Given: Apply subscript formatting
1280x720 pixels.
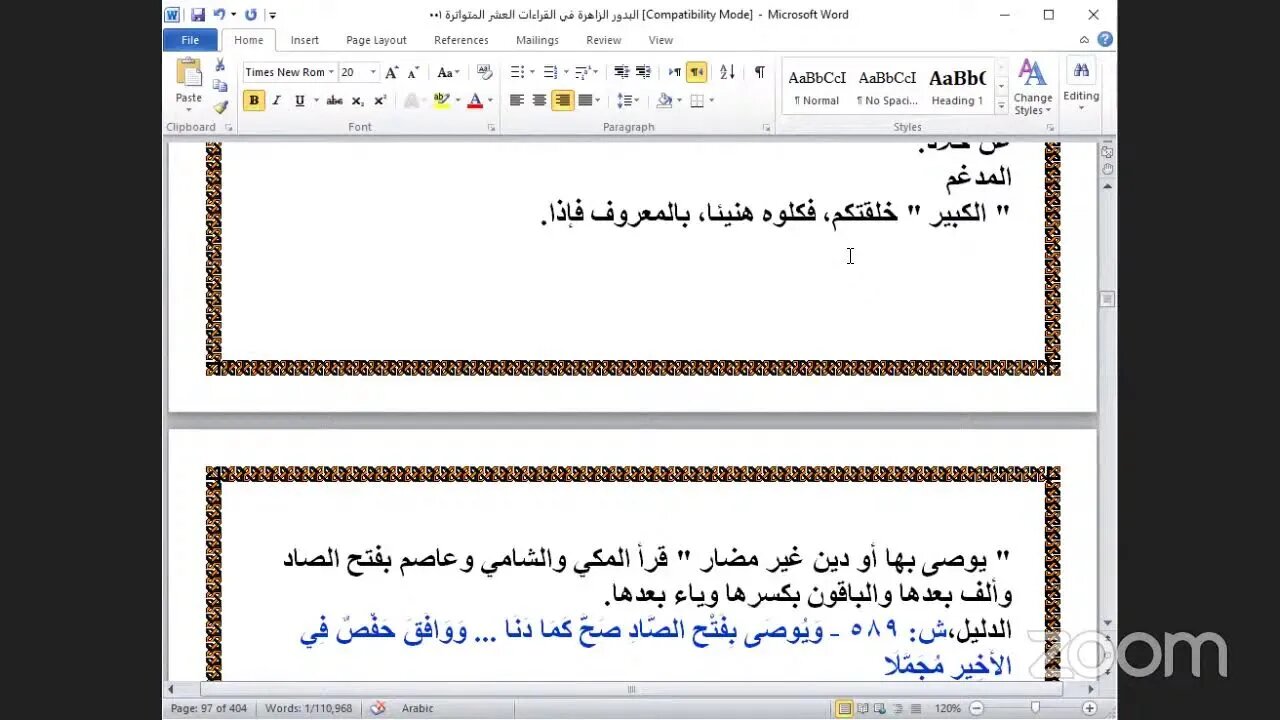Looking at the screenshot, I should tap(358, 100).
